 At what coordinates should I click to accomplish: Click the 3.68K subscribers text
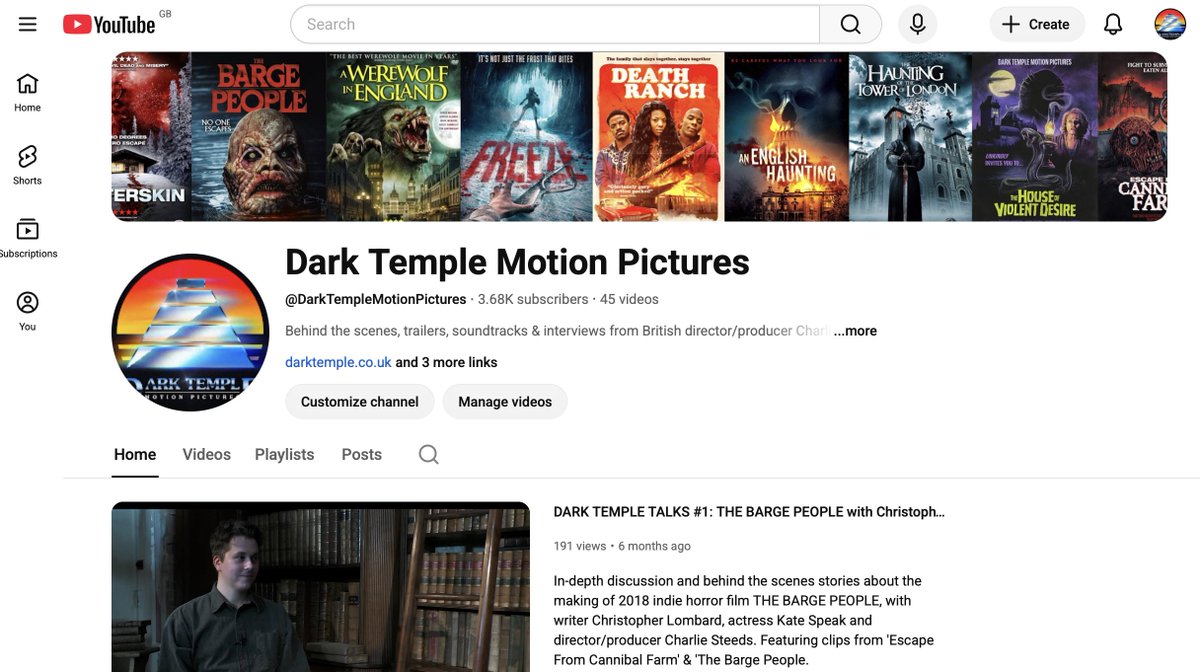click(533, 299)
